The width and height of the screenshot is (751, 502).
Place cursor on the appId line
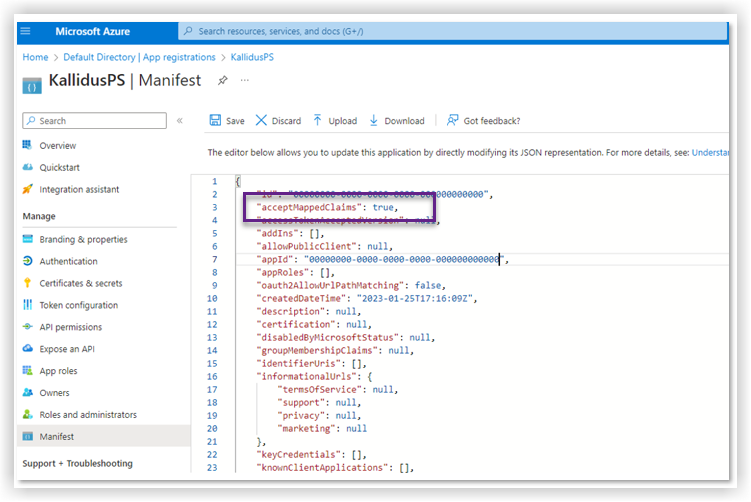point(481,259)
